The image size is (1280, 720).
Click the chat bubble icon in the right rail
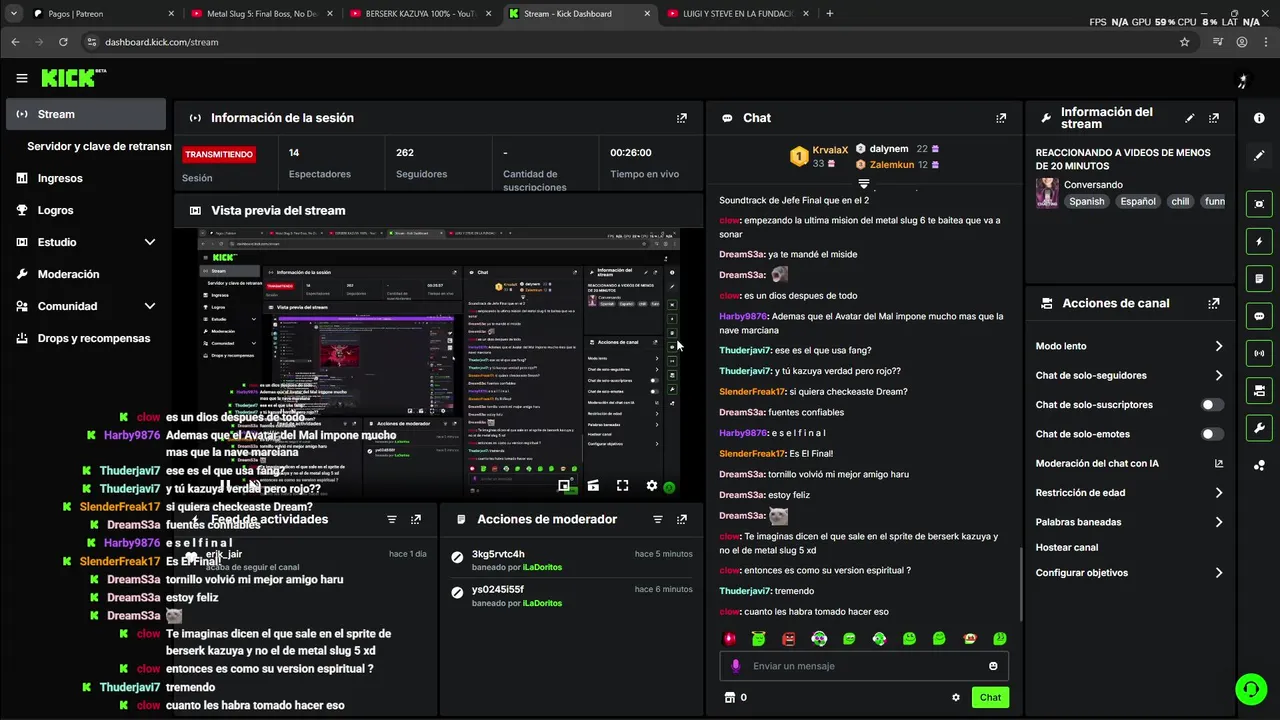tap(1259, 316)
